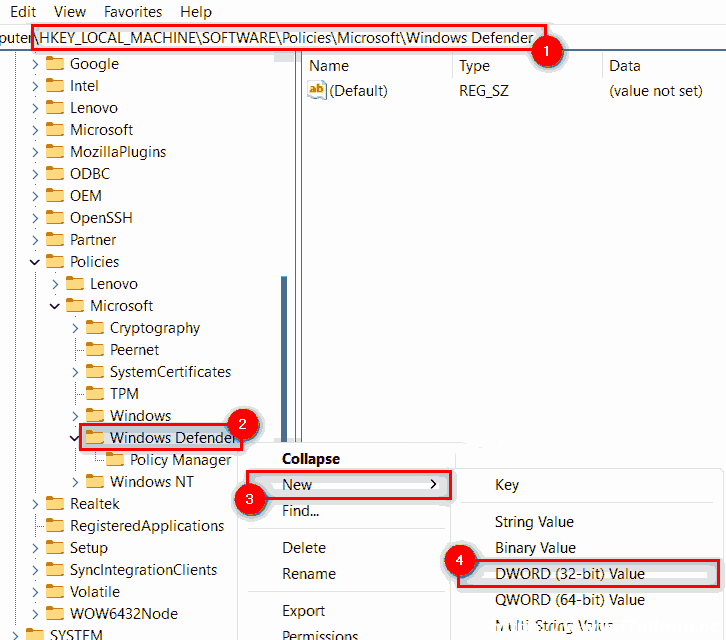The image size is (726, 640).
Task: Select the (value not set) data cell
Action: (656, 91)
